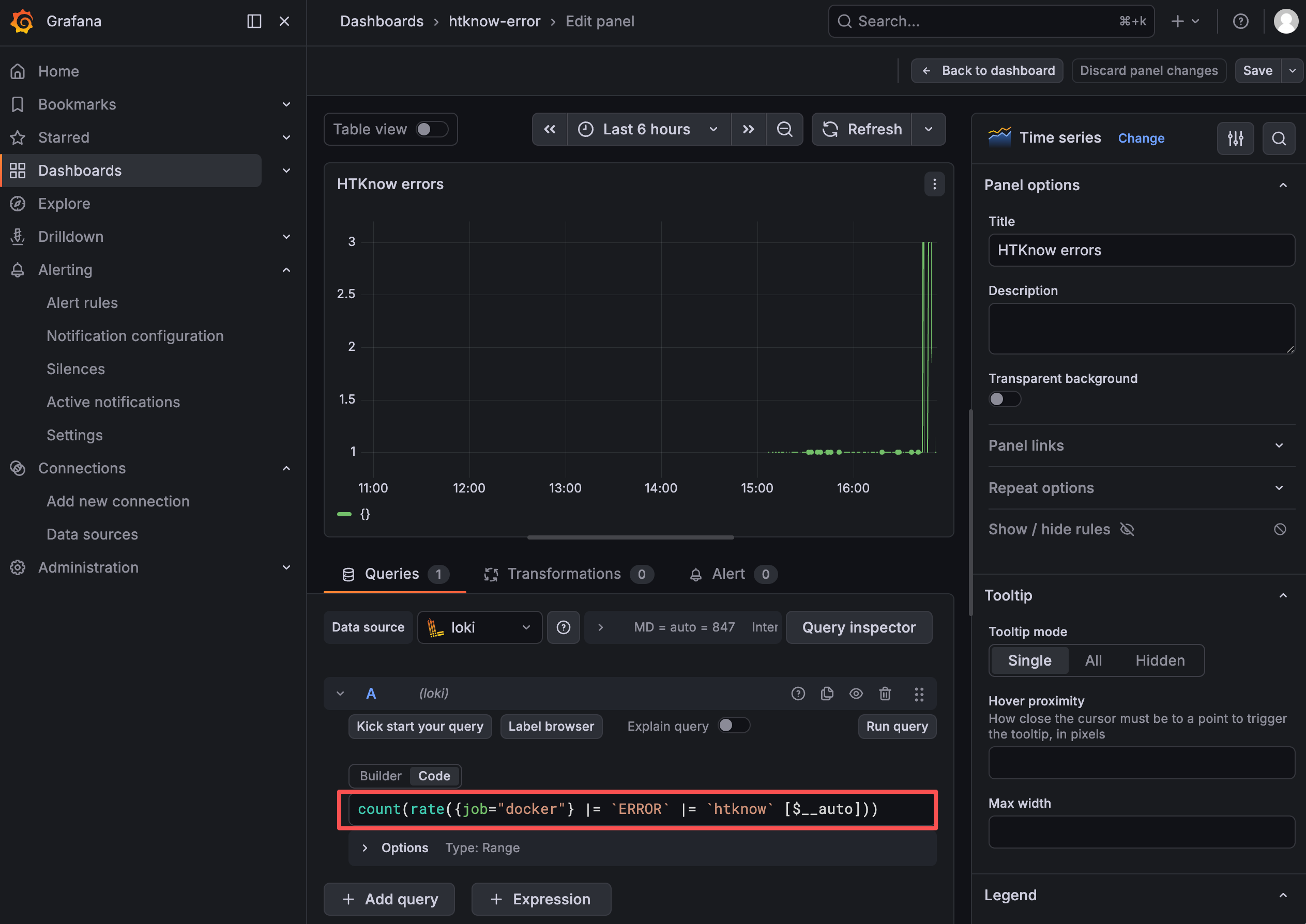Open the loki data source dropdown
This screenshot has width=1306, height=924.
click(479, 627)
